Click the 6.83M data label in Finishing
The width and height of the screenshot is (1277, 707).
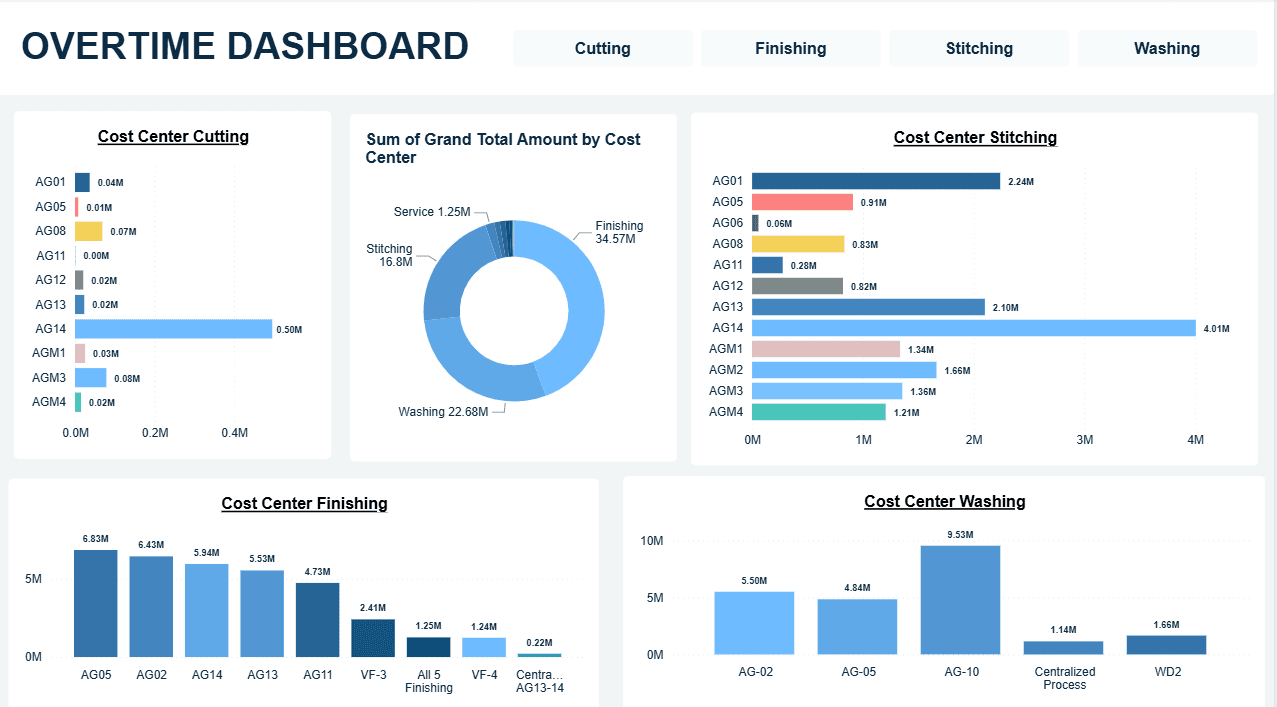pos(96,539)
